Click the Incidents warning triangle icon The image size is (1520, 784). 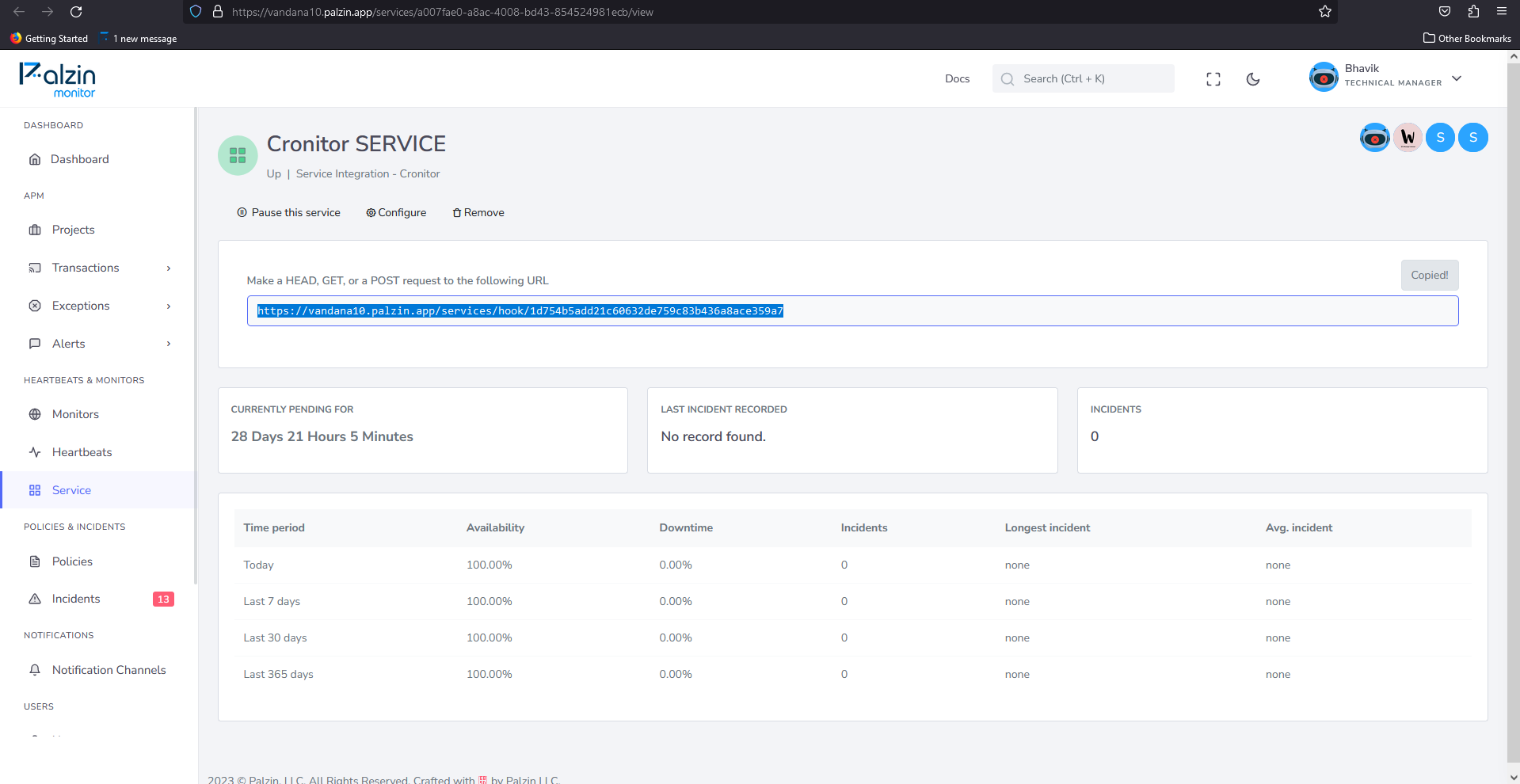(x=35, y=599)
